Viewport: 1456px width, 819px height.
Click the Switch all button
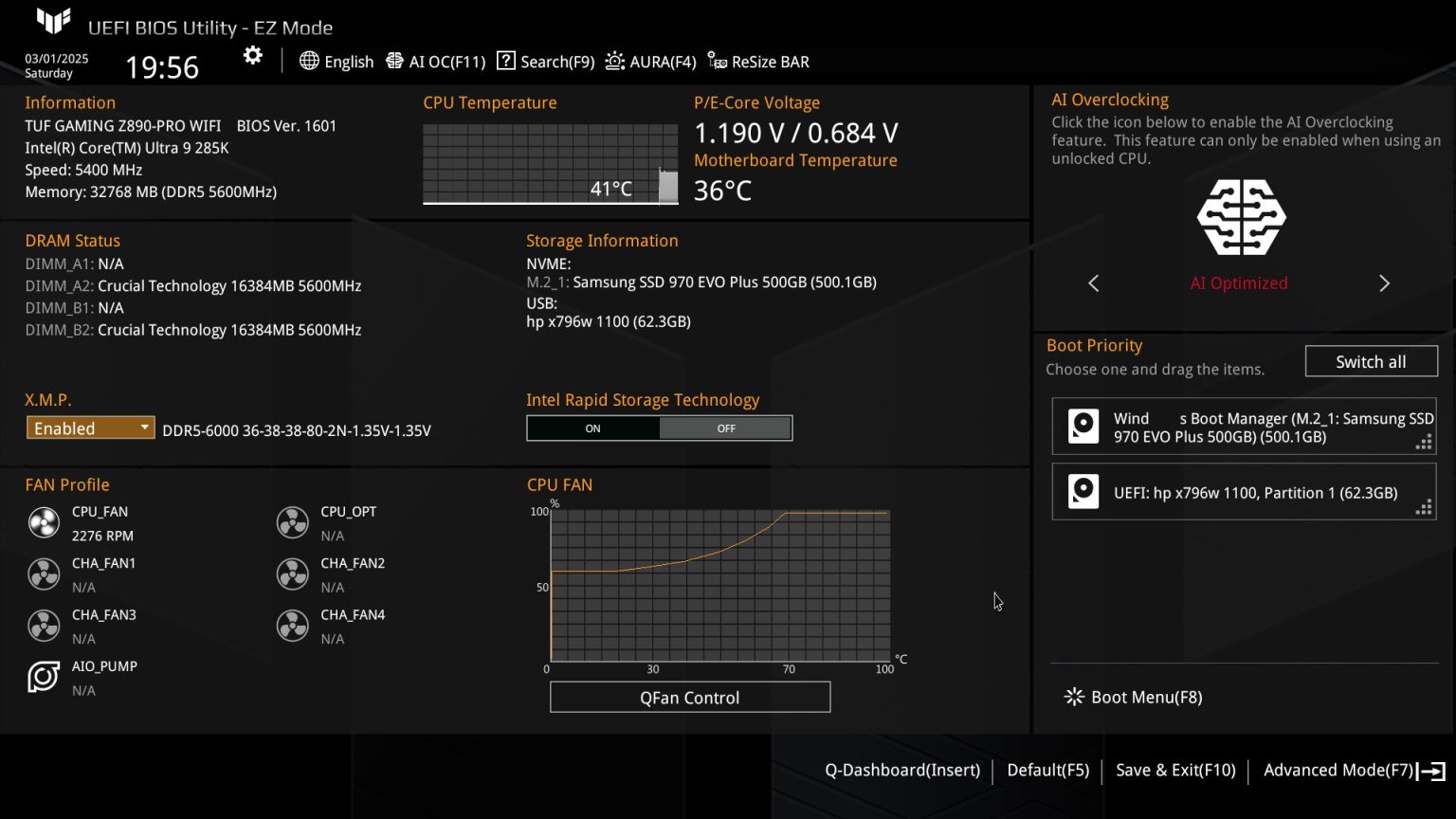(x=1371, y=361)
